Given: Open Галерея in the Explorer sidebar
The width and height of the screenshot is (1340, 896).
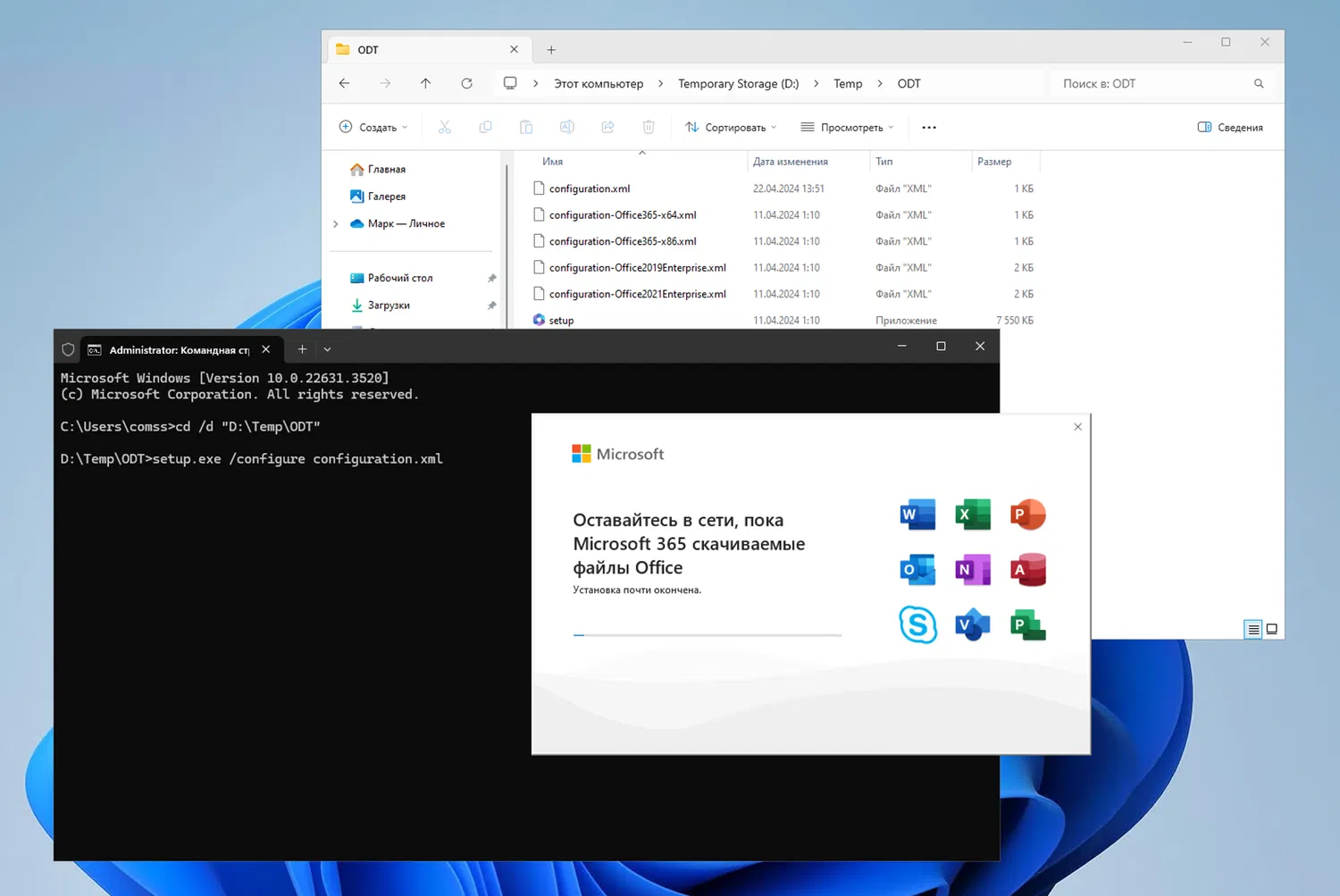Looking at the screenshot, I should click(378, 197).
